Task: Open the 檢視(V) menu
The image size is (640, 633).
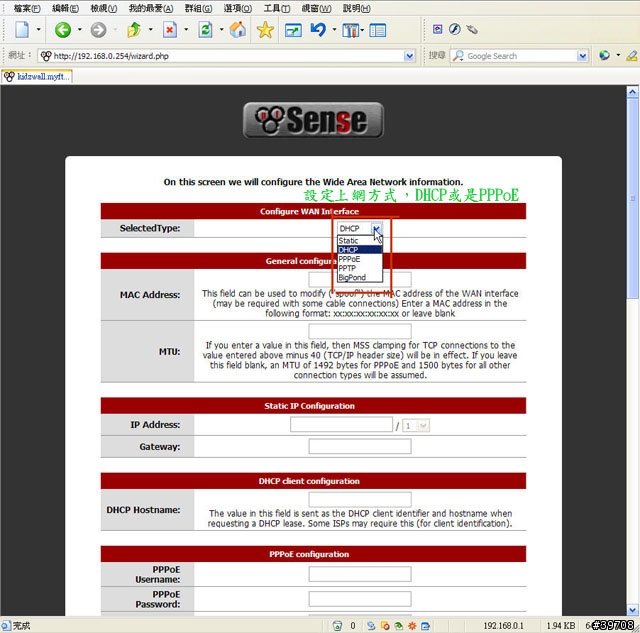Action: 104,8
